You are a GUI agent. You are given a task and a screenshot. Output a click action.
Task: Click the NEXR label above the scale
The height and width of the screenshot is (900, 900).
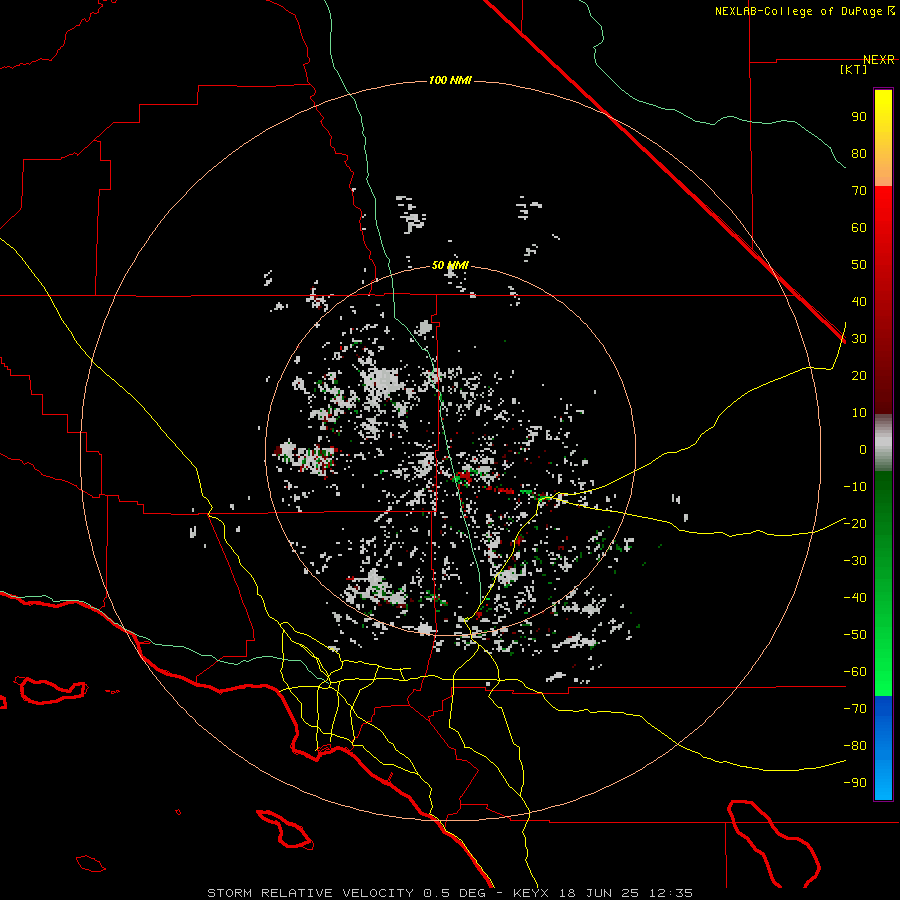tap(879, 60)
